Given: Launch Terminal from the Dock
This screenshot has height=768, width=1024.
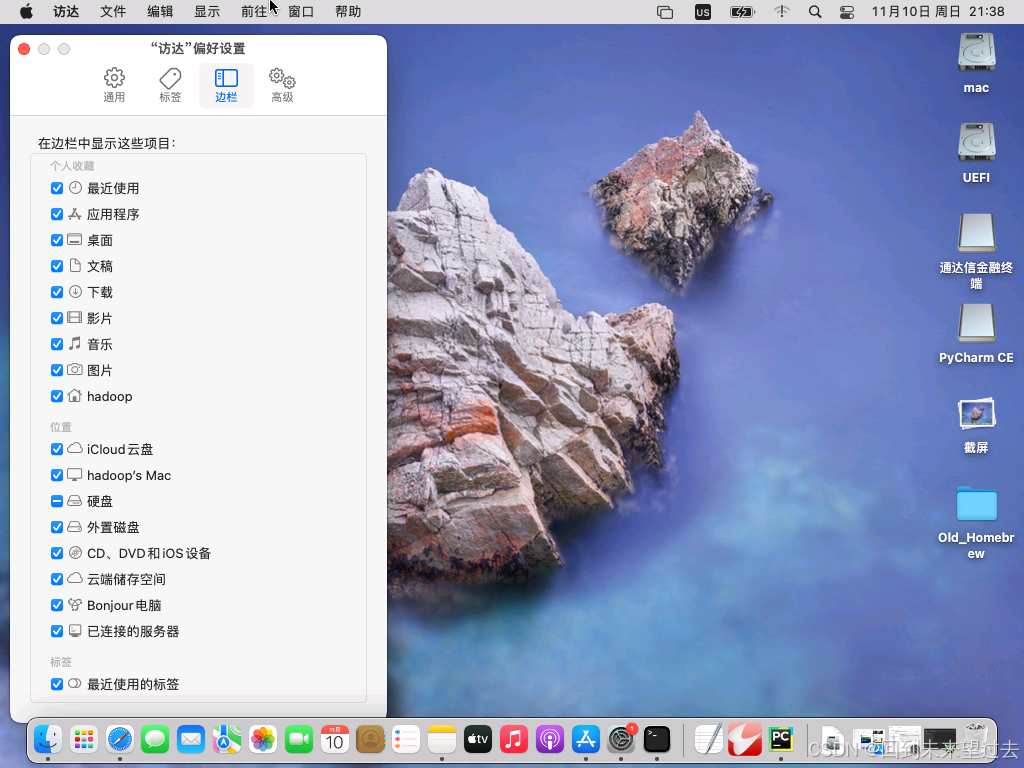Looking at the screenshot, I should coord(657,740).
